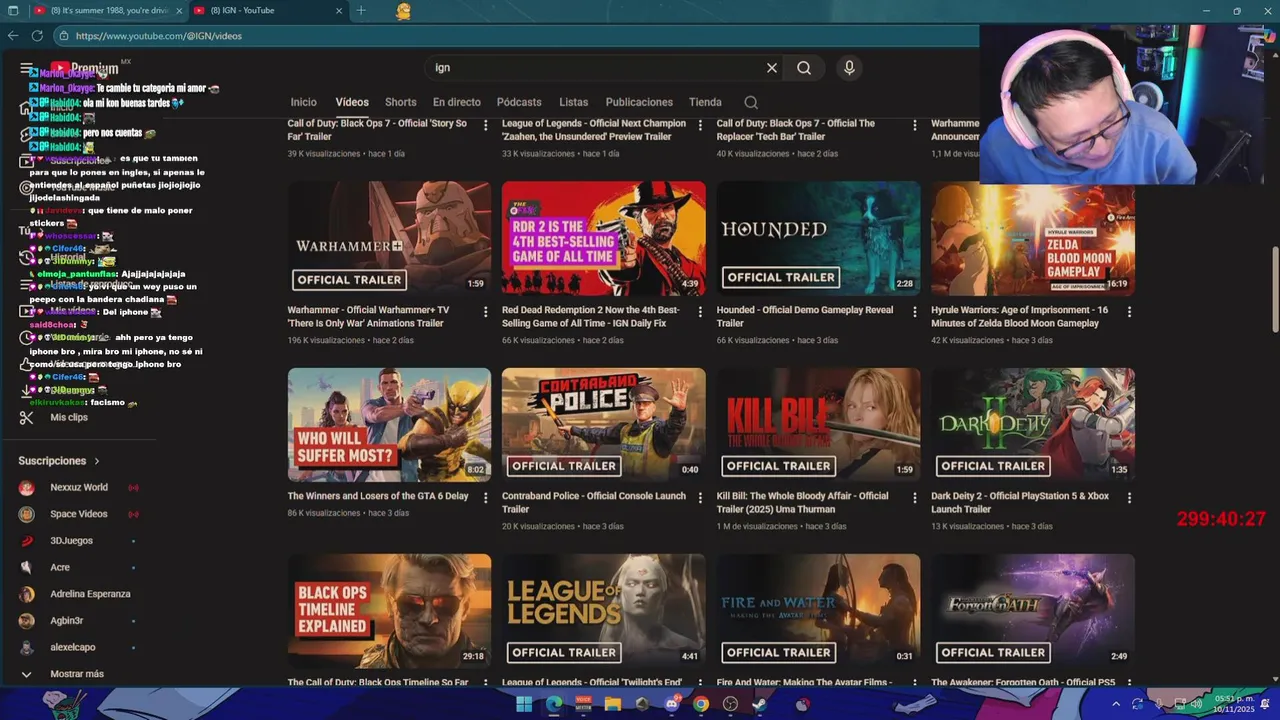This screenshot has height=720, width=1280.
Task: Play the League of Legends trailer thumbnail
Action: [x=604, y=611]
